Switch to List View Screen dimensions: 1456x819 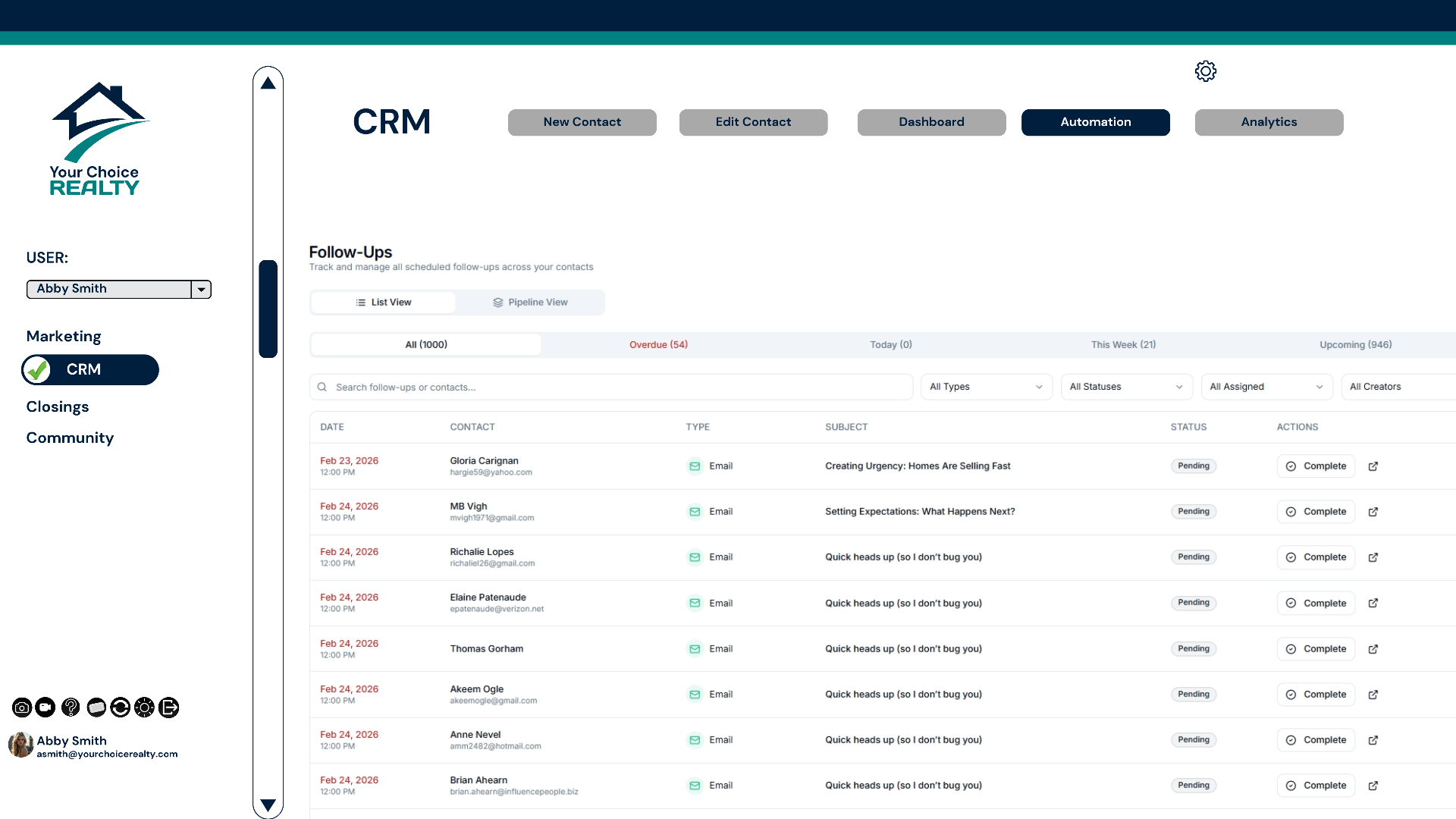(384, 303)
